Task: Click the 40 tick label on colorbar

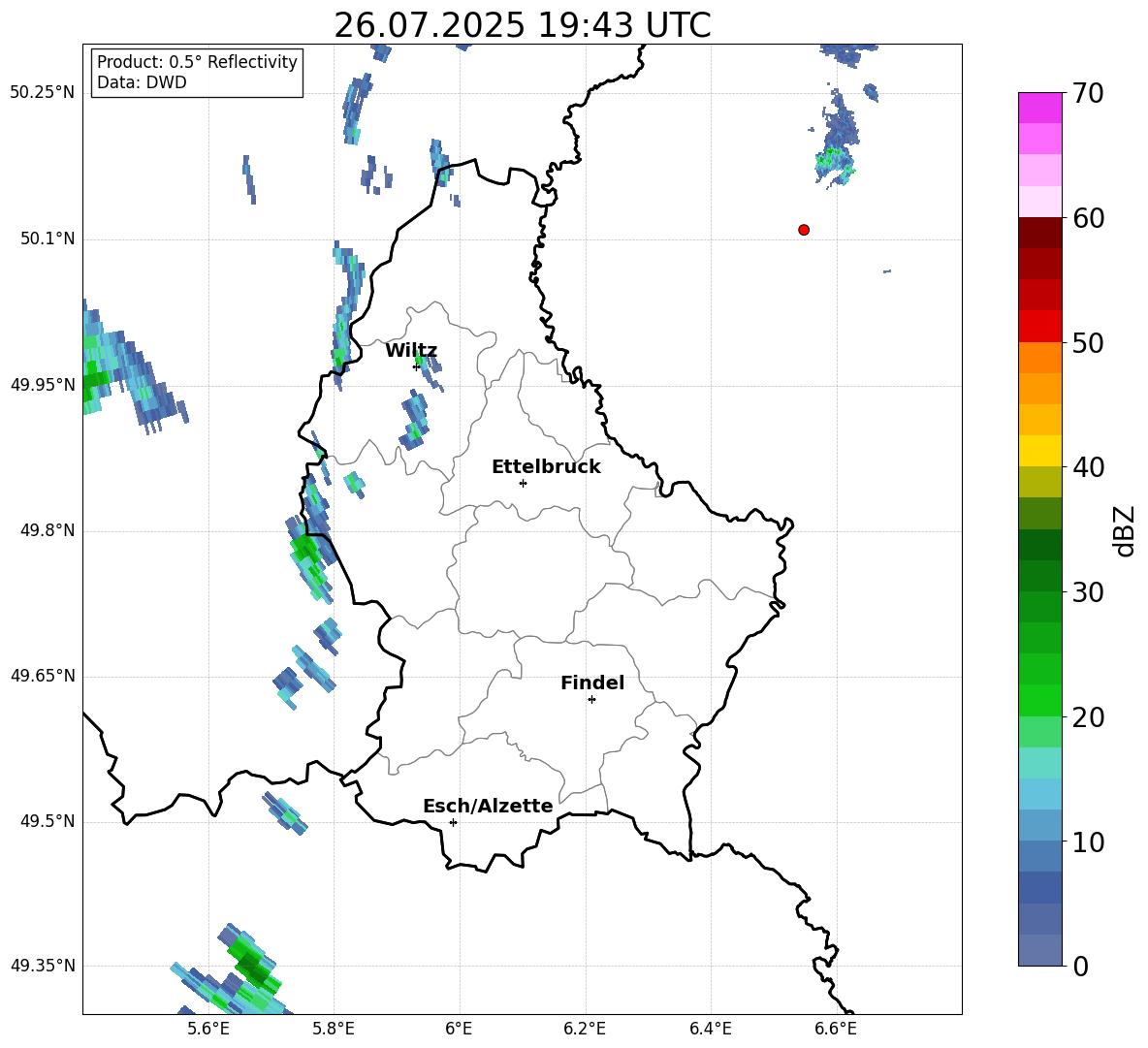Action: coord(1088,467)
